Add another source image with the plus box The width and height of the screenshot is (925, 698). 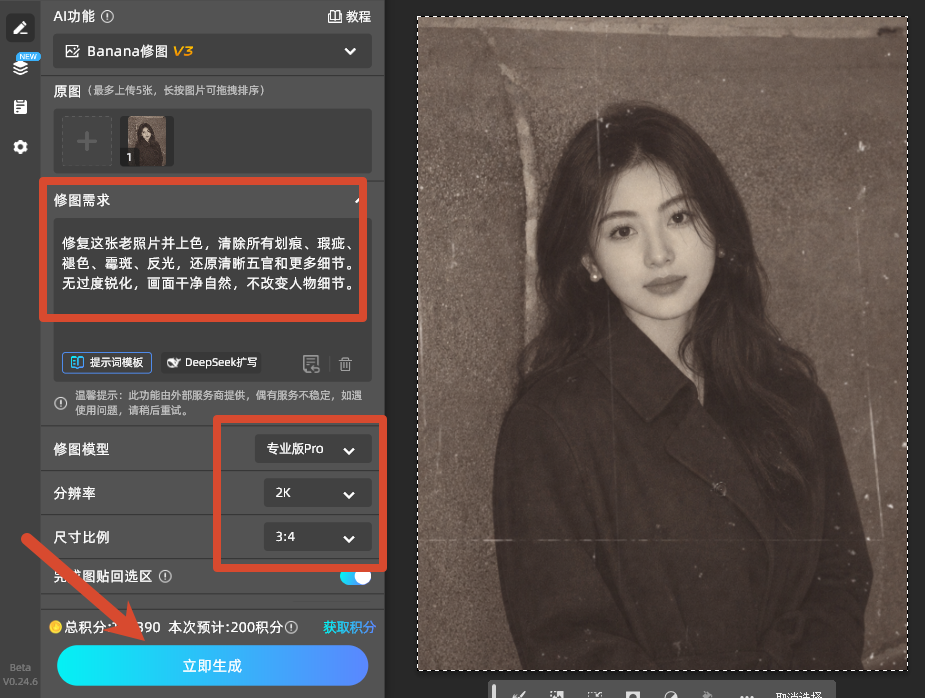(x=87, y=141)
